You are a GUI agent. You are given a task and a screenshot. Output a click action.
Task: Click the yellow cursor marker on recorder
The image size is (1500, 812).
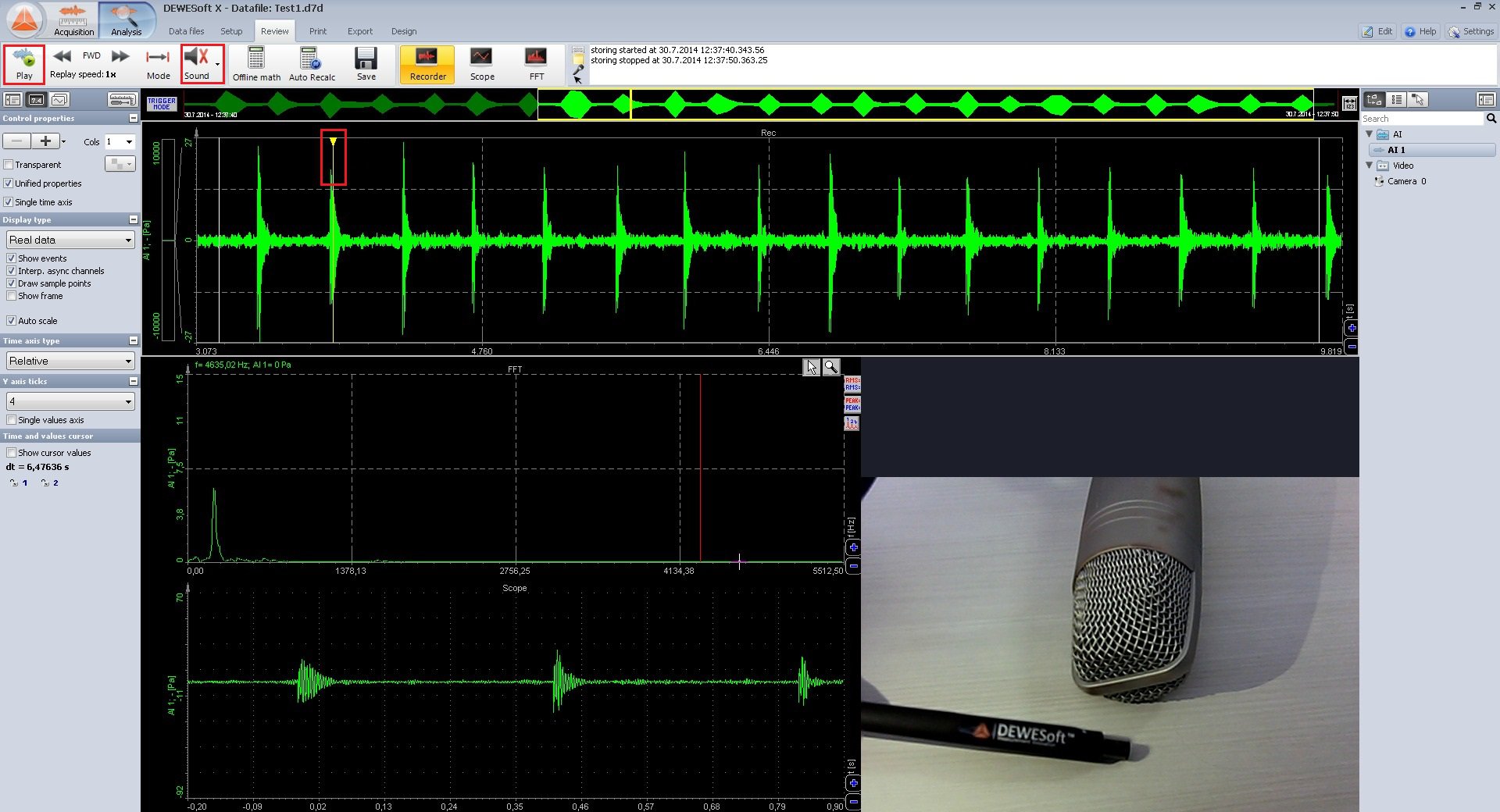click(x=333, y=142)
